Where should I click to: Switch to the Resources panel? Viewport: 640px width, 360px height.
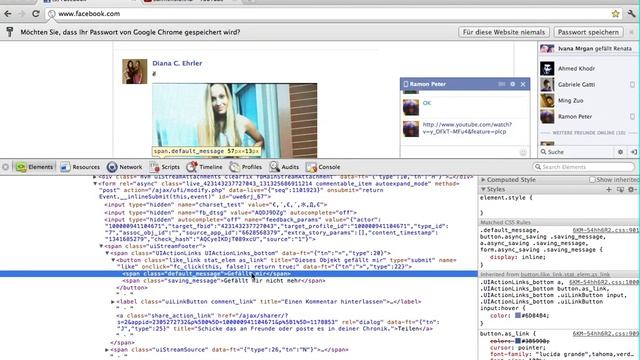[x=80, y=167]
